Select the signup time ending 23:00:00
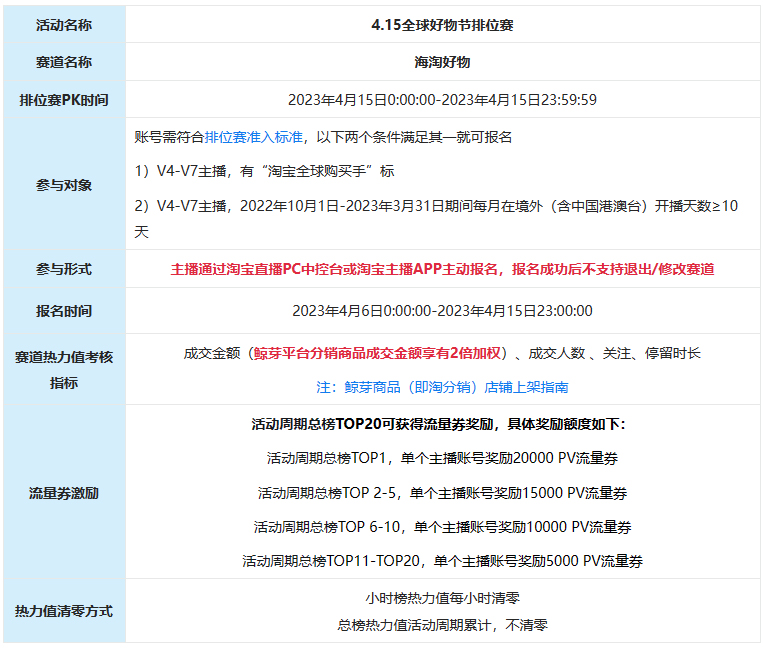764x649 pixels. click(x=442, y=311)
